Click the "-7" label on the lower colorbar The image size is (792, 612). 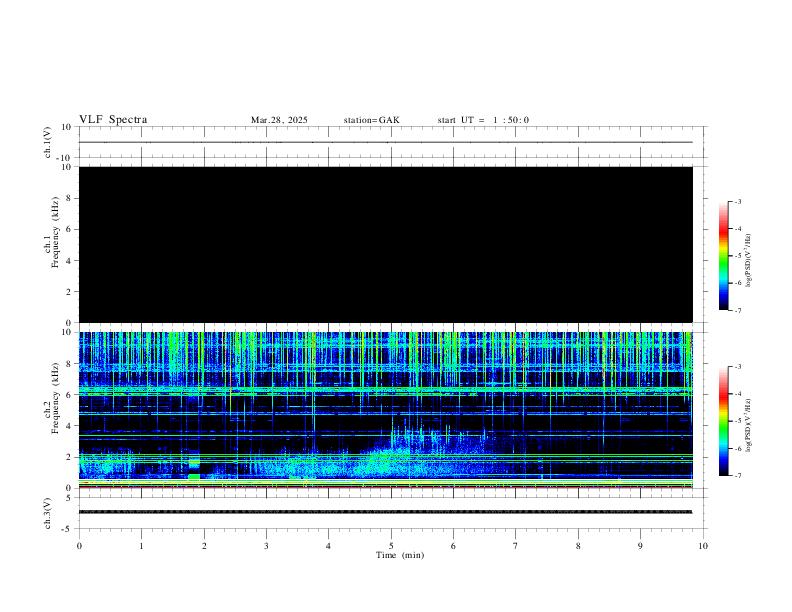(x=738, y=476)
